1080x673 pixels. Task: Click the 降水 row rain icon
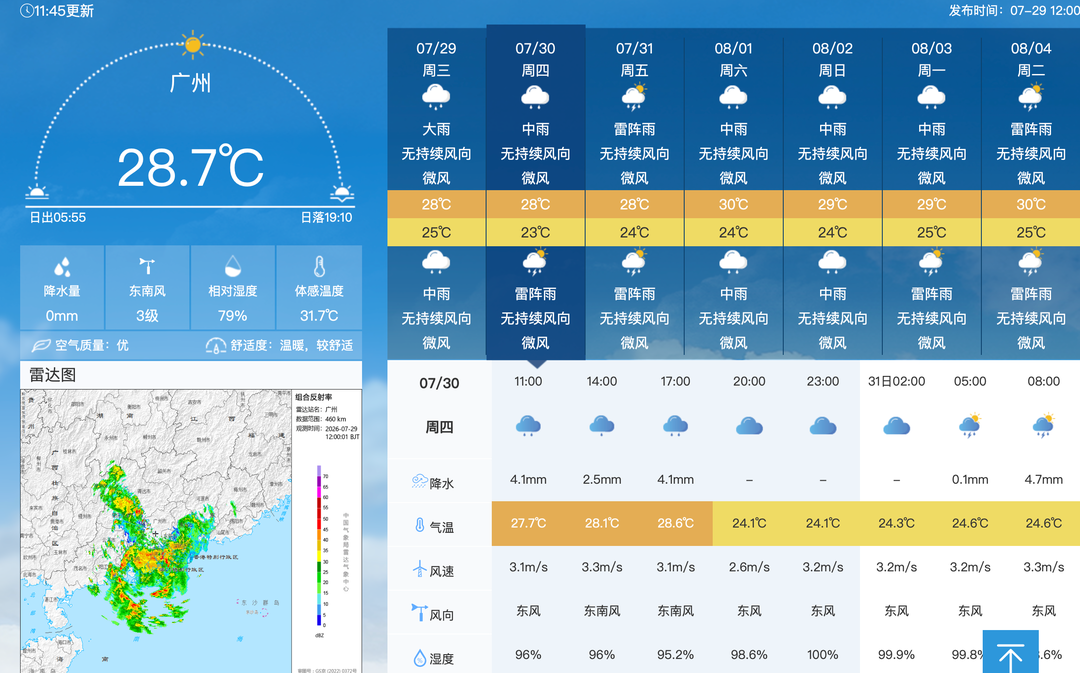coord(419,482)
